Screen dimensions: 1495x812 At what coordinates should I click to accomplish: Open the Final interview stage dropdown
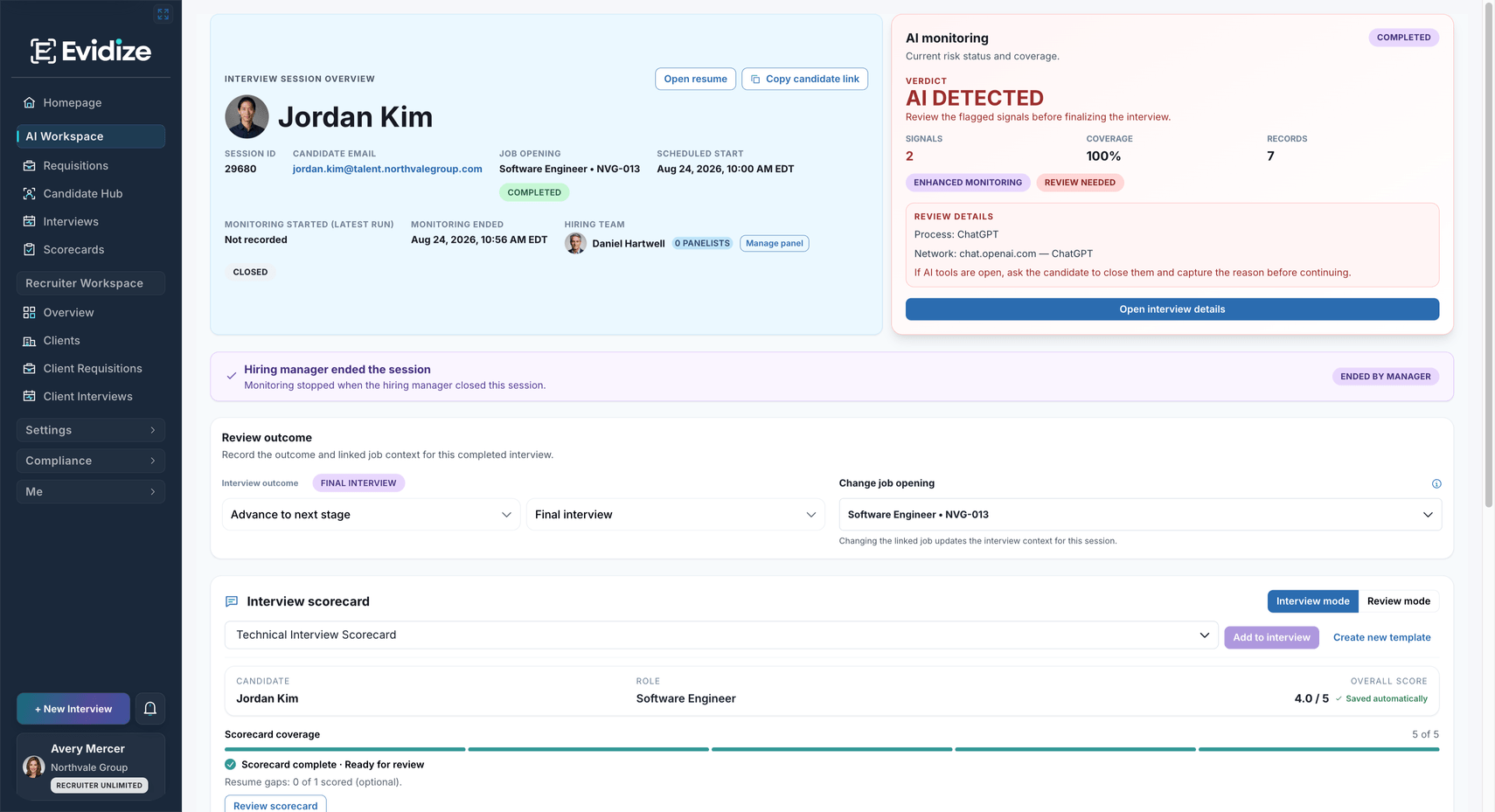(x=676, y=515)
